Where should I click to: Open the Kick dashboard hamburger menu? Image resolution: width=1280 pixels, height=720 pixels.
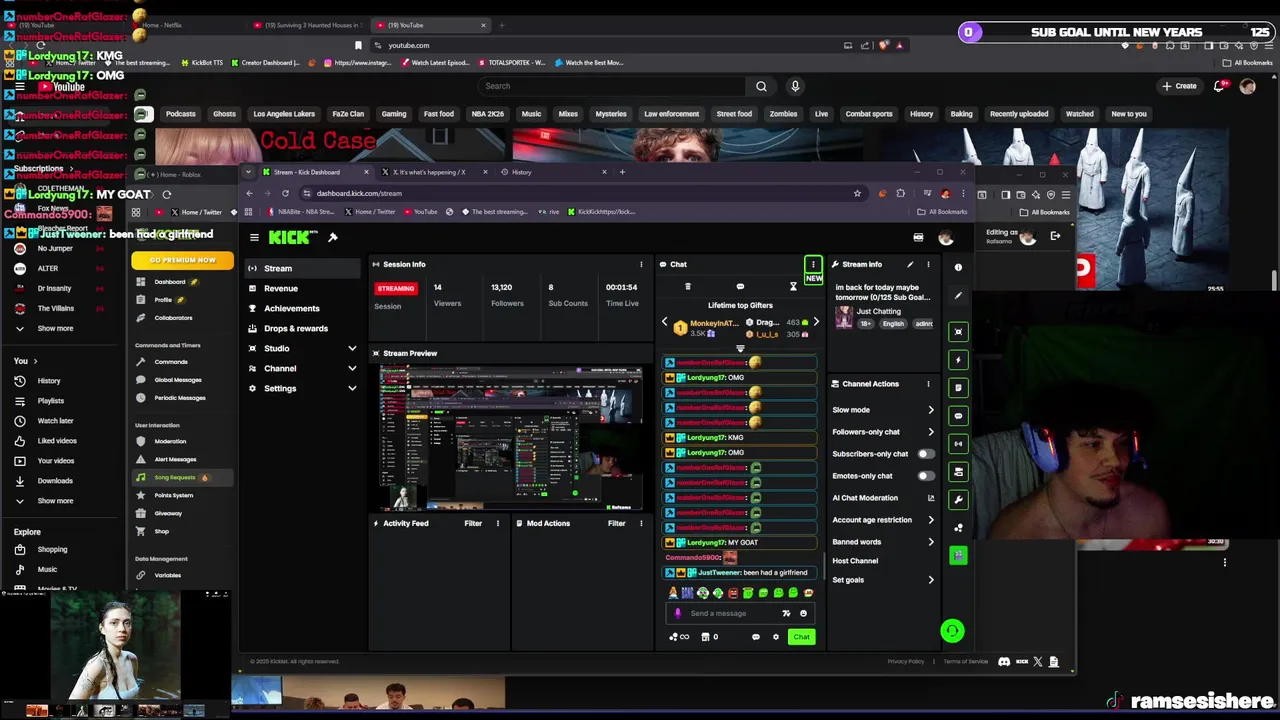coord(254,237)
